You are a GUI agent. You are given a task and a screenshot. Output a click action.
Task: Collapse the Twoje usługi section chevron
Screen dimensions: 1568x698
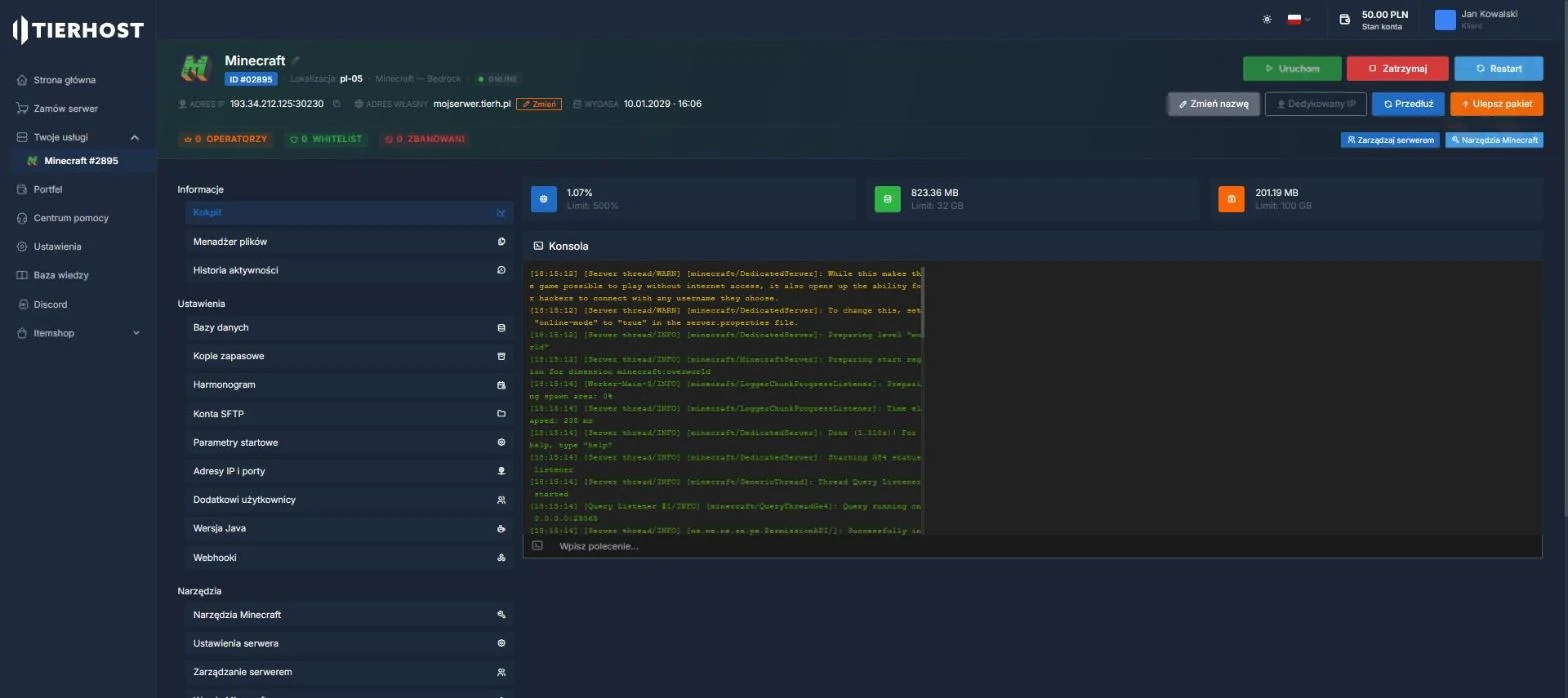click(x=135, y=137)
